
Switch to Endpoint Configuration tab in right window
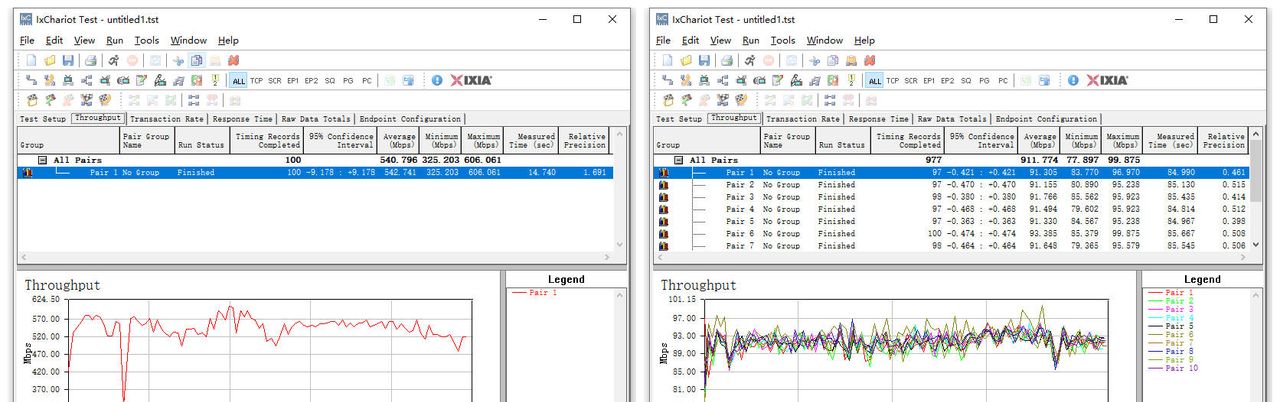[1046, 119]
